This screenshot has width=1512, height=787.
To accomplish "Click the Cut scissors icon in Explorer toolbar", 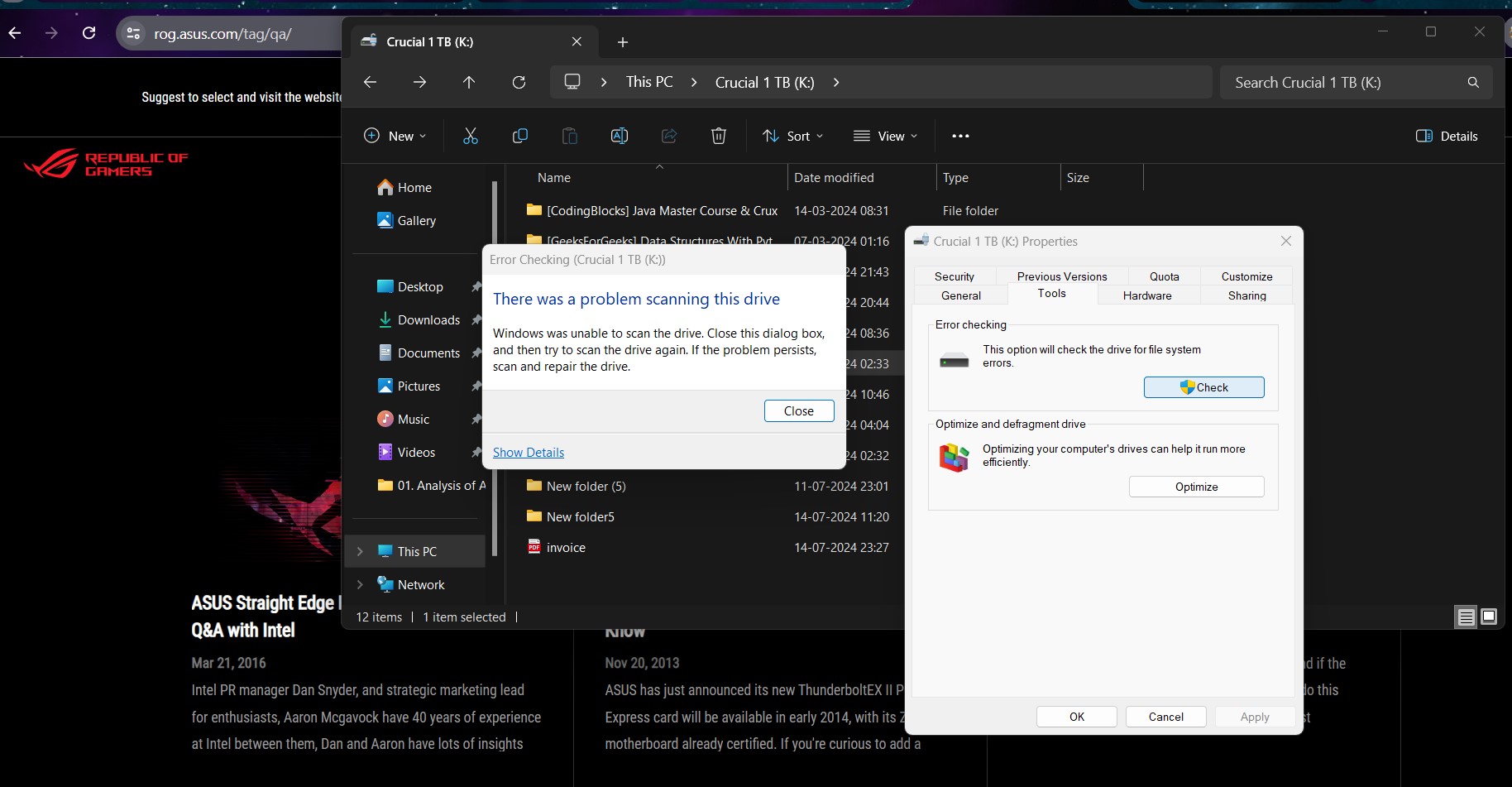I will click(471, 136).
